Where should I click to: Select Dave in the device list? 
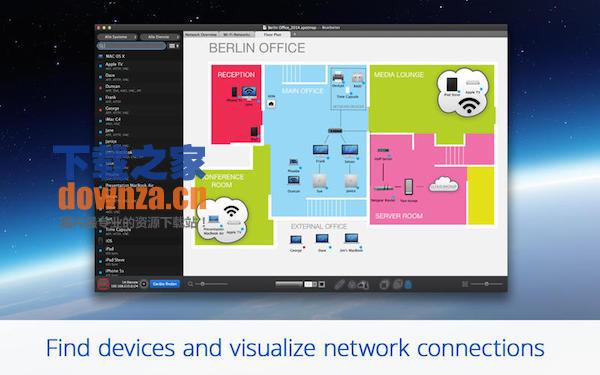click(139, 77)
